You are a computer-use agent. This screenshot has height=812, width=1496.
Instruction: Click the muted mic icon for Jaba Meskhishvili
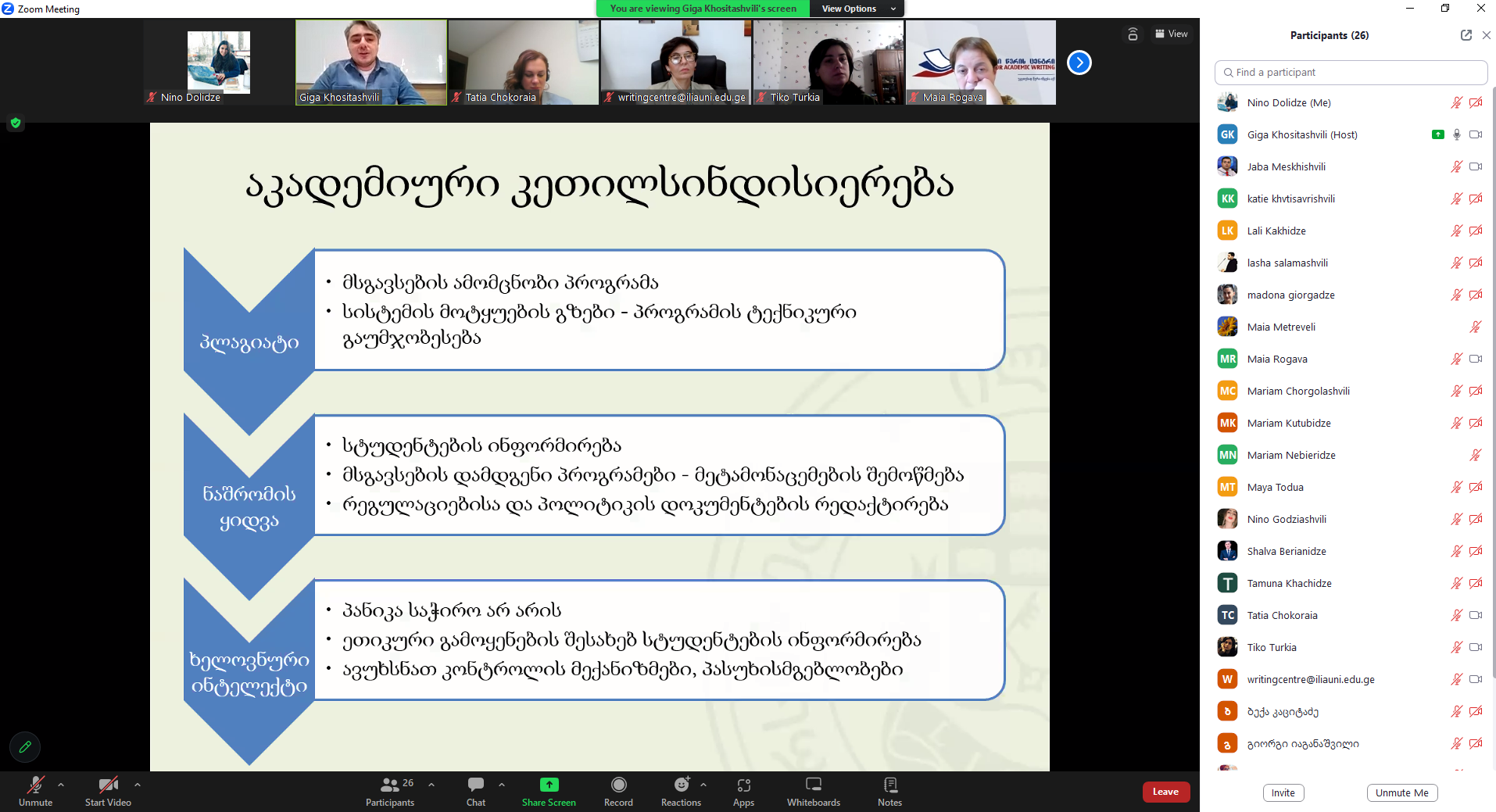(1456, 166)
